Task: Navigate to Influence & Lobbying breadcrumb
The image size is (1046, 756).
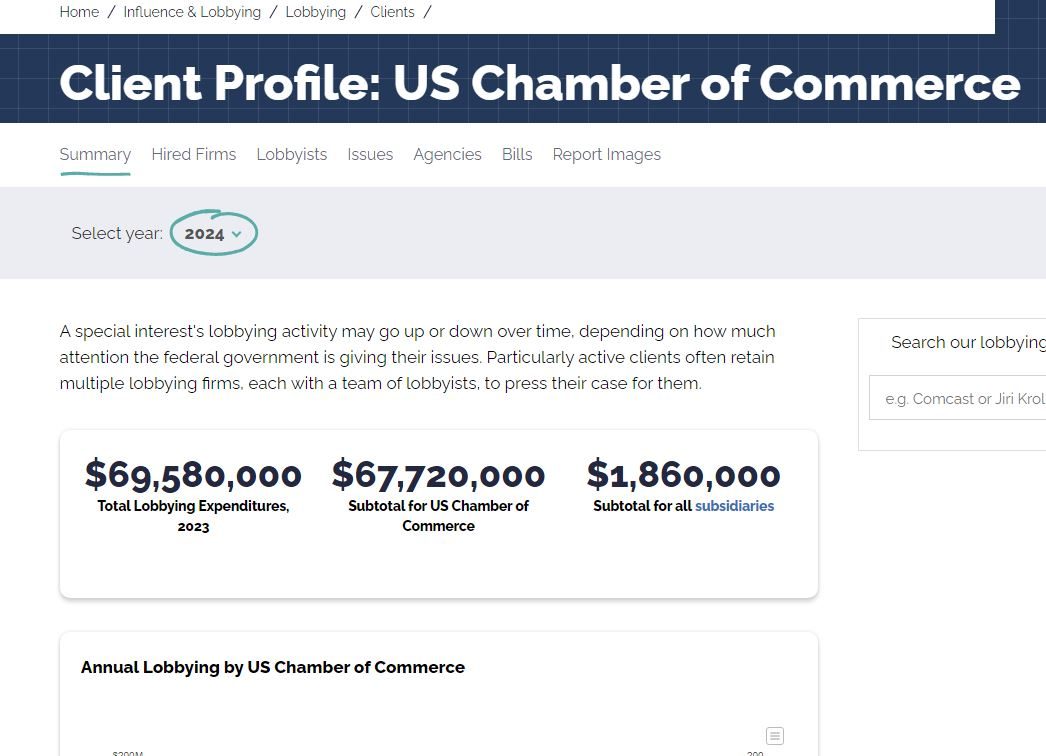Action: [x=192, y=12]
